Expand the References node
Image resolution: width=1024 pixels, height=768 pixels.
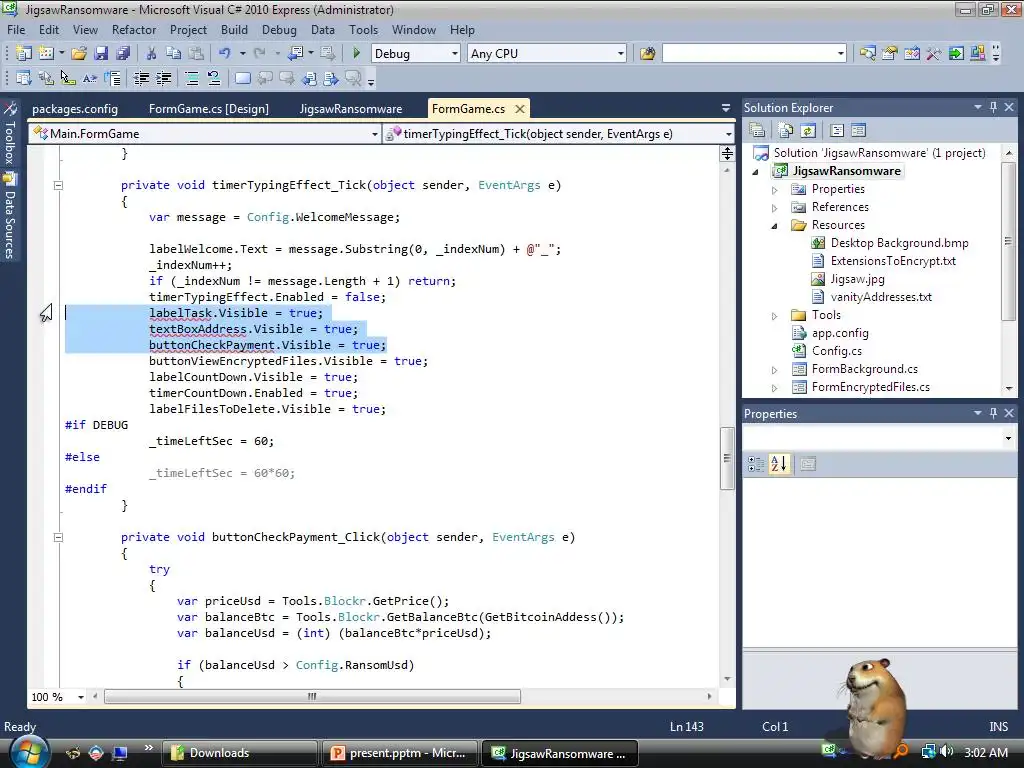[775, 208]
